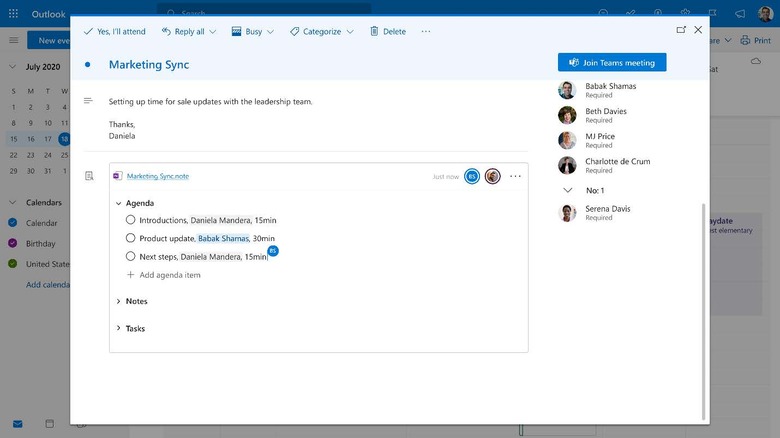Open the toolbar more options ellipsis

(426, 31)
